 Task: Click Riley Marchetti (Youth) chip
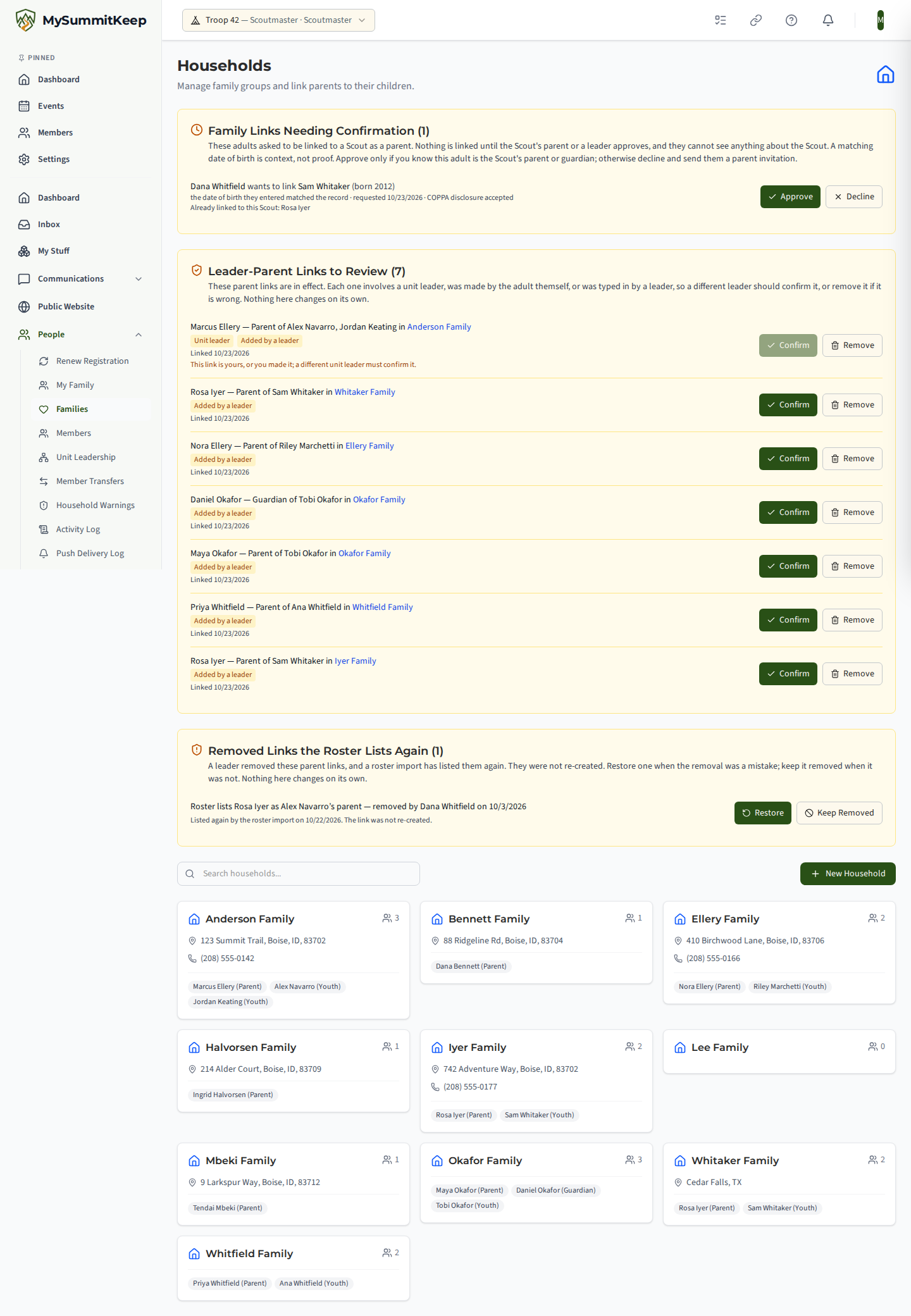tap(790, 986)
